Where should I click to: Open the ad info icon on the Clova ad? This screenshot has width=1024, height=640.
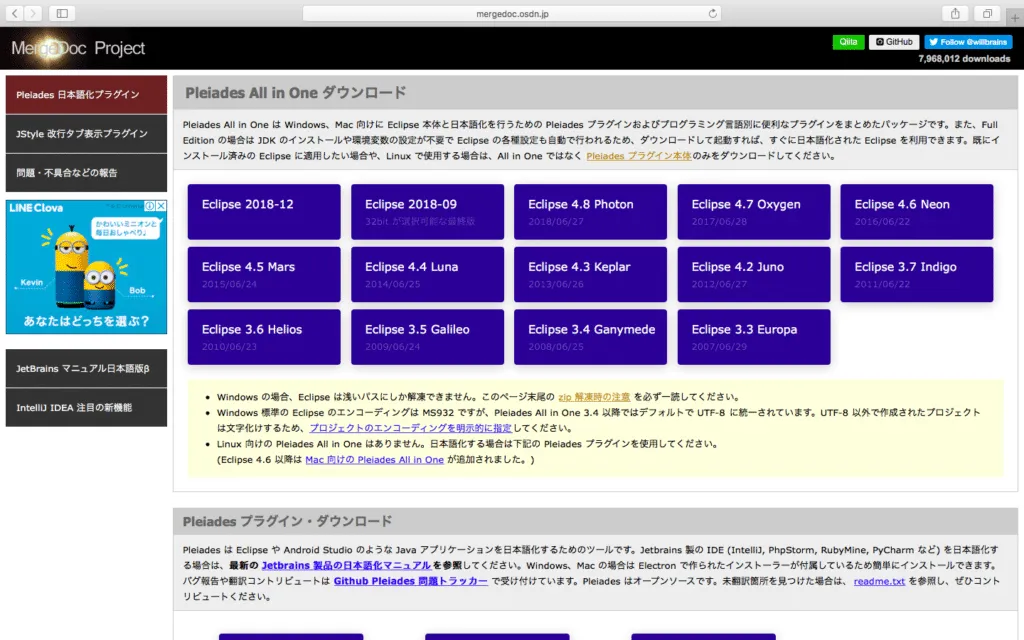point(150,206)
